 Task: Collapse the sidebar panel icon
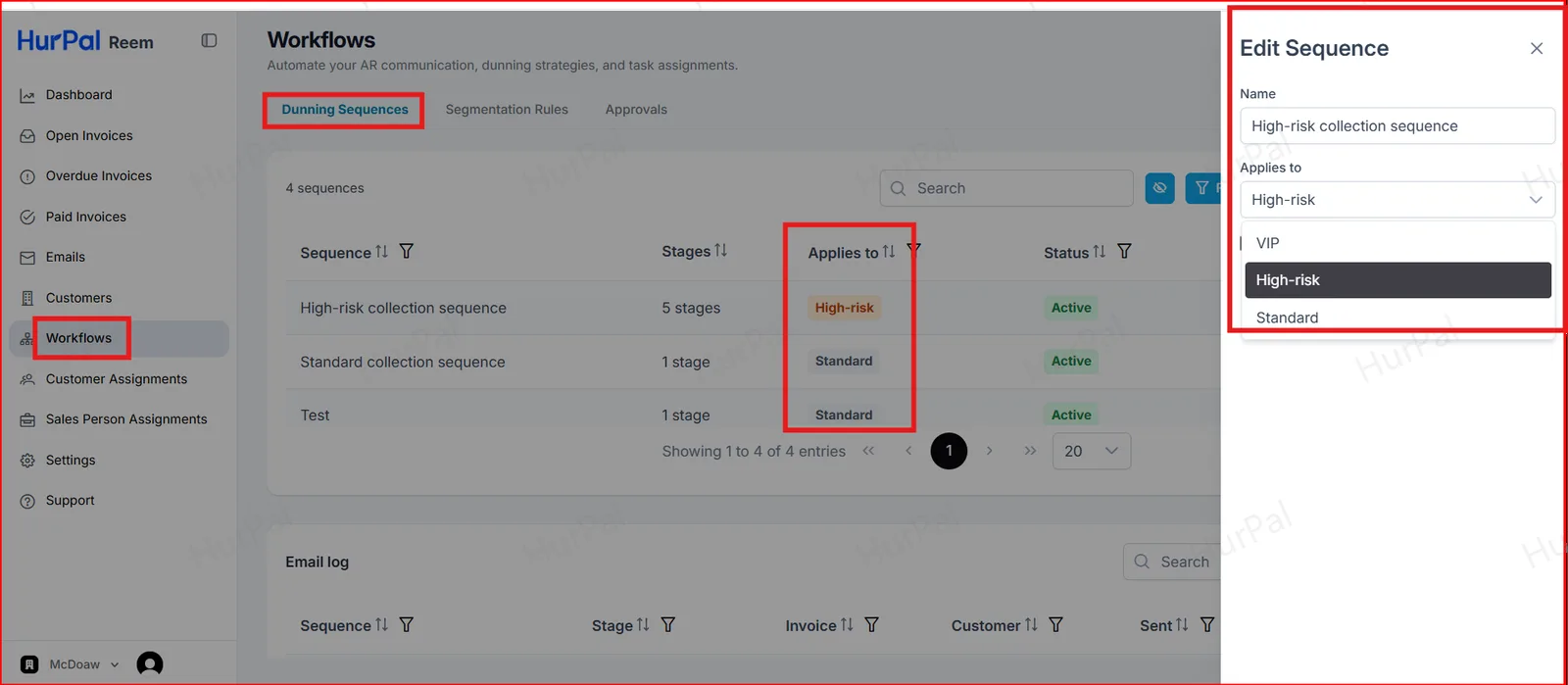(209, 40)
